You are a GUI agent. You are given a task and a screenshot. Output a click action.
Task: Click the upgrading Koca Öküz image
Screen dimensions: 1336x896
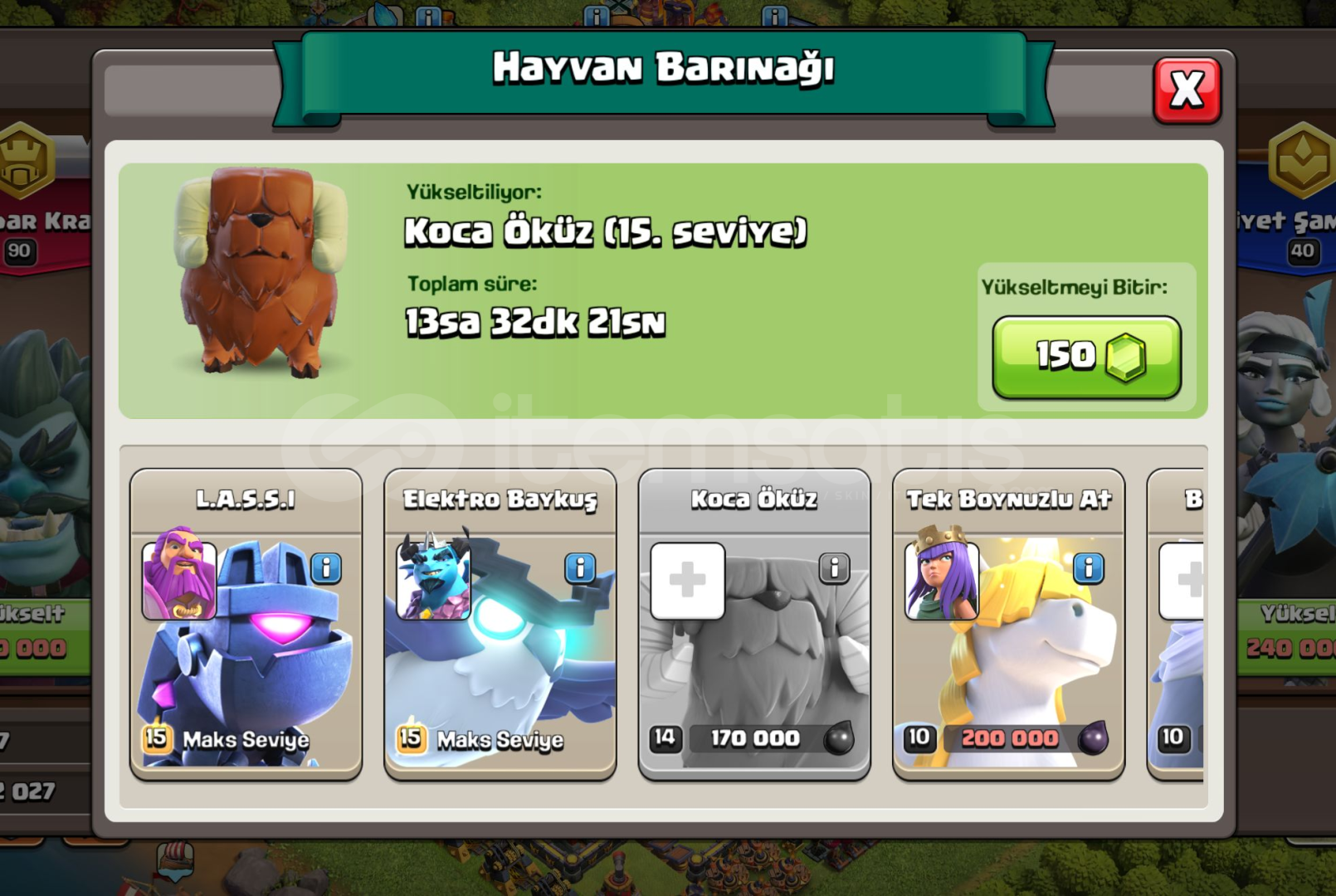tap(260, 271)
